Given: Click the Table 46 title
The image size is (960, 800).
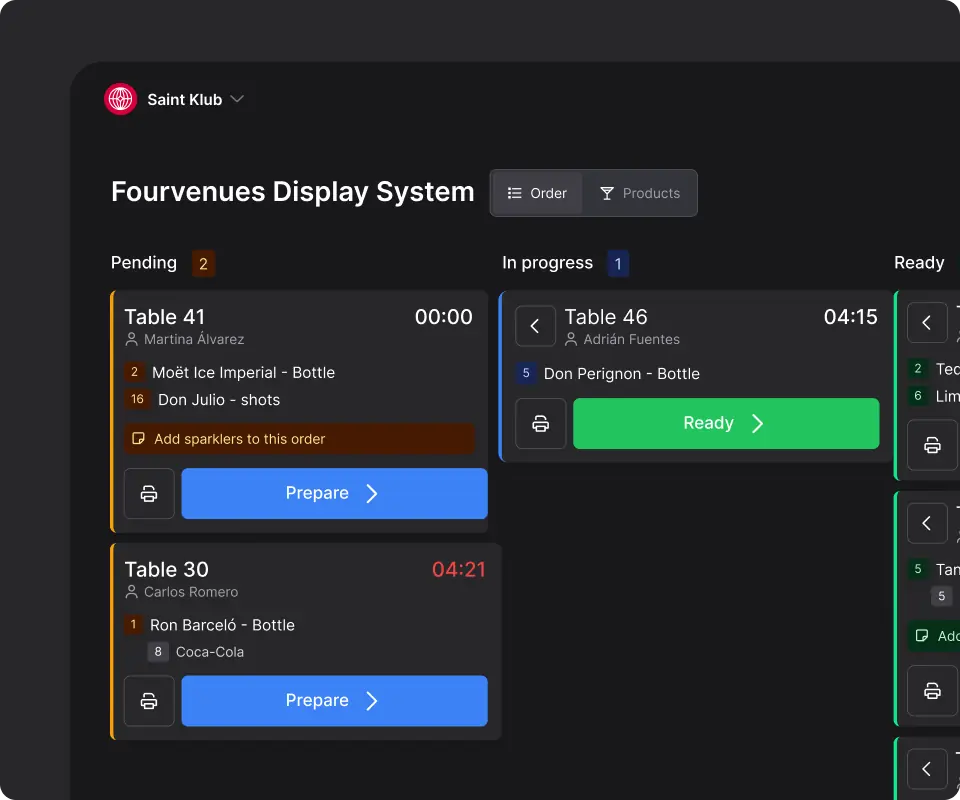Looking at the screenshot, I should coord(606,316).
